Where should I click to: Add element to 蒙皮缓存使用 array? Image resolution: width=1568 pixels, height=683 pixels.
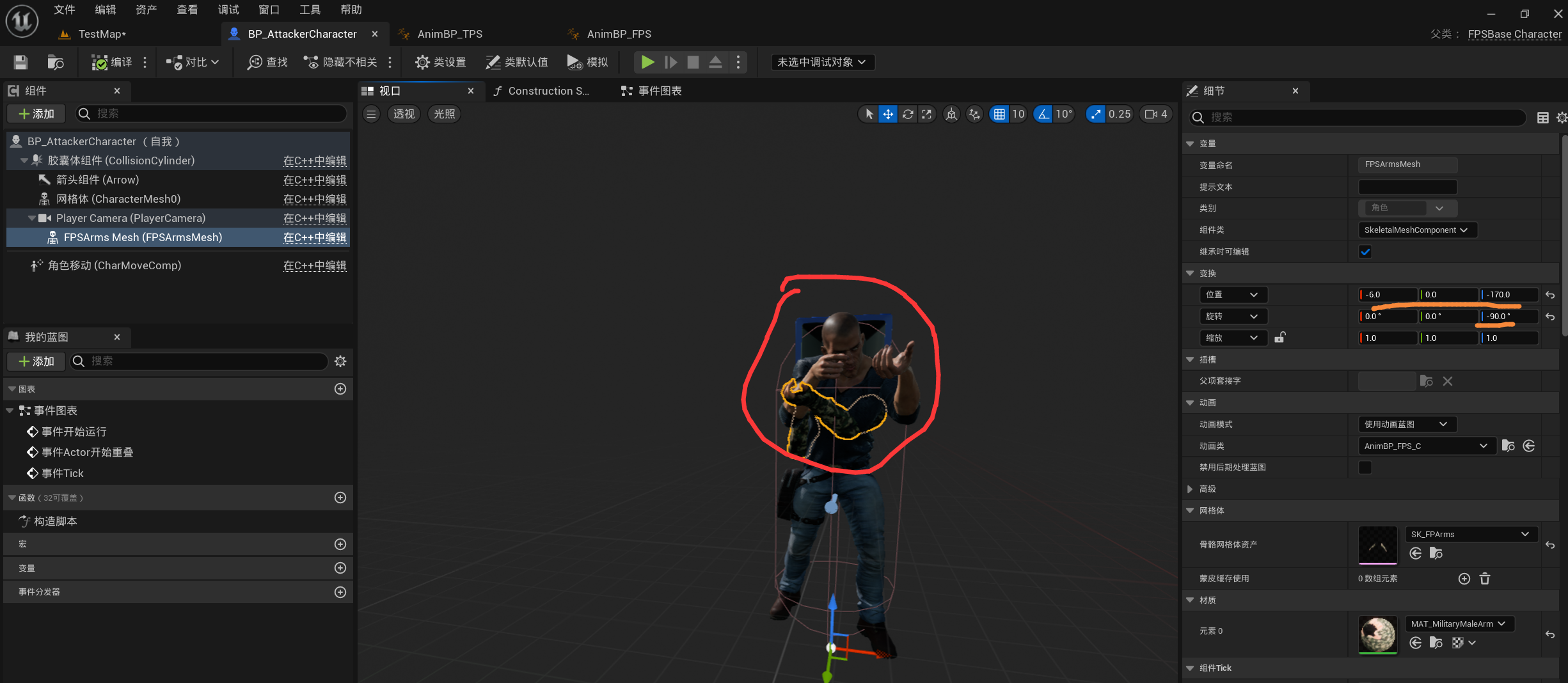click(1464, 578)
